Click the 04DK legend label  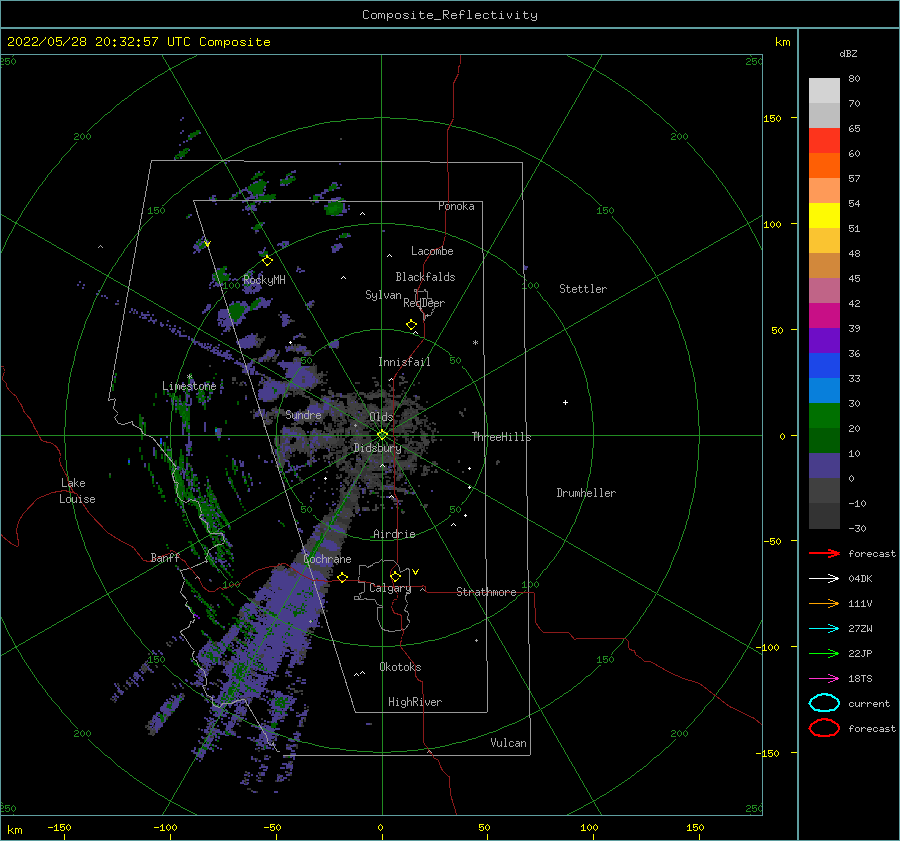pos(860,578)
